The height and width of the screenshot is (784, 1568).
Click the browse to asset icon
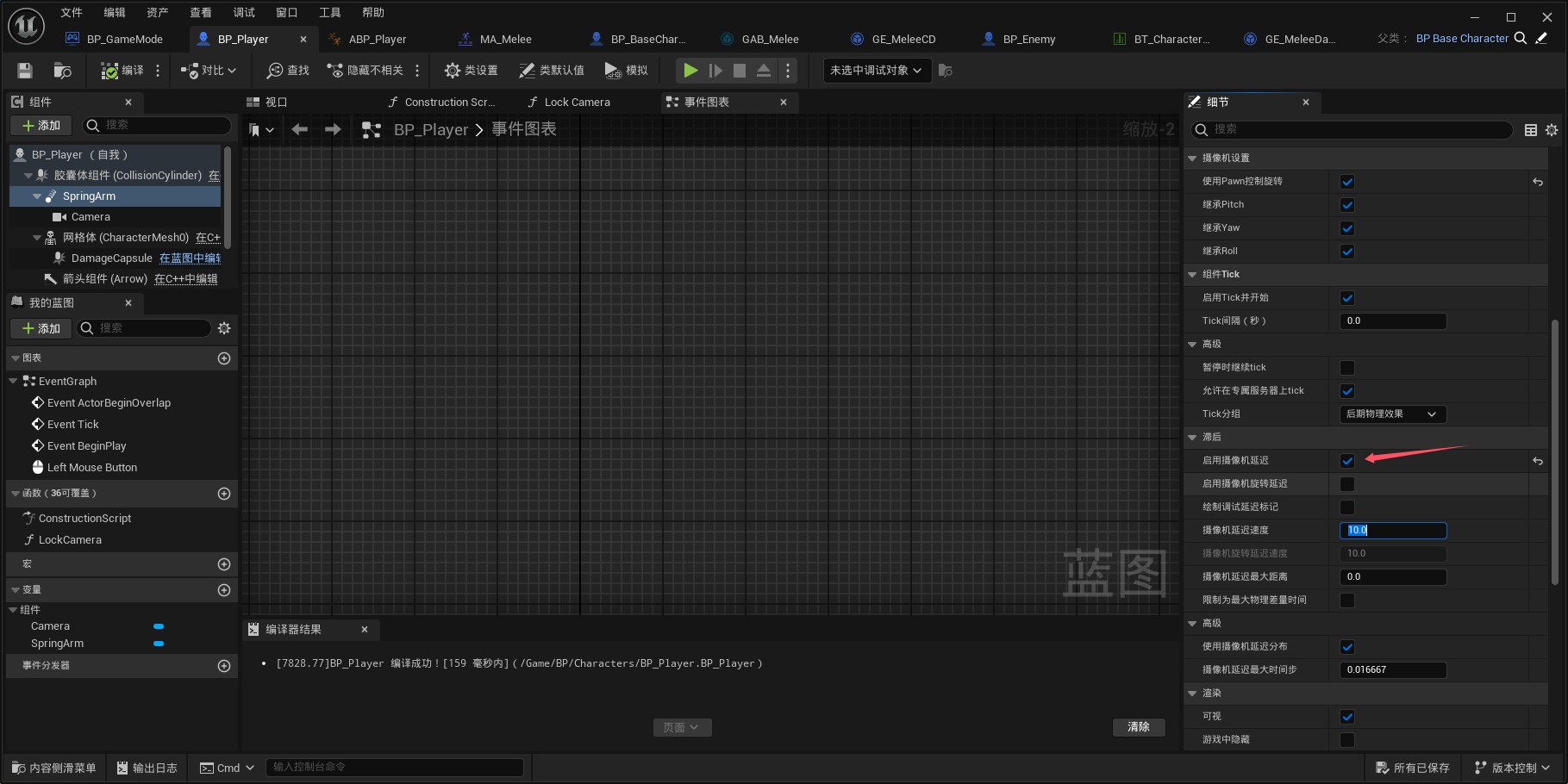(62, 71)
